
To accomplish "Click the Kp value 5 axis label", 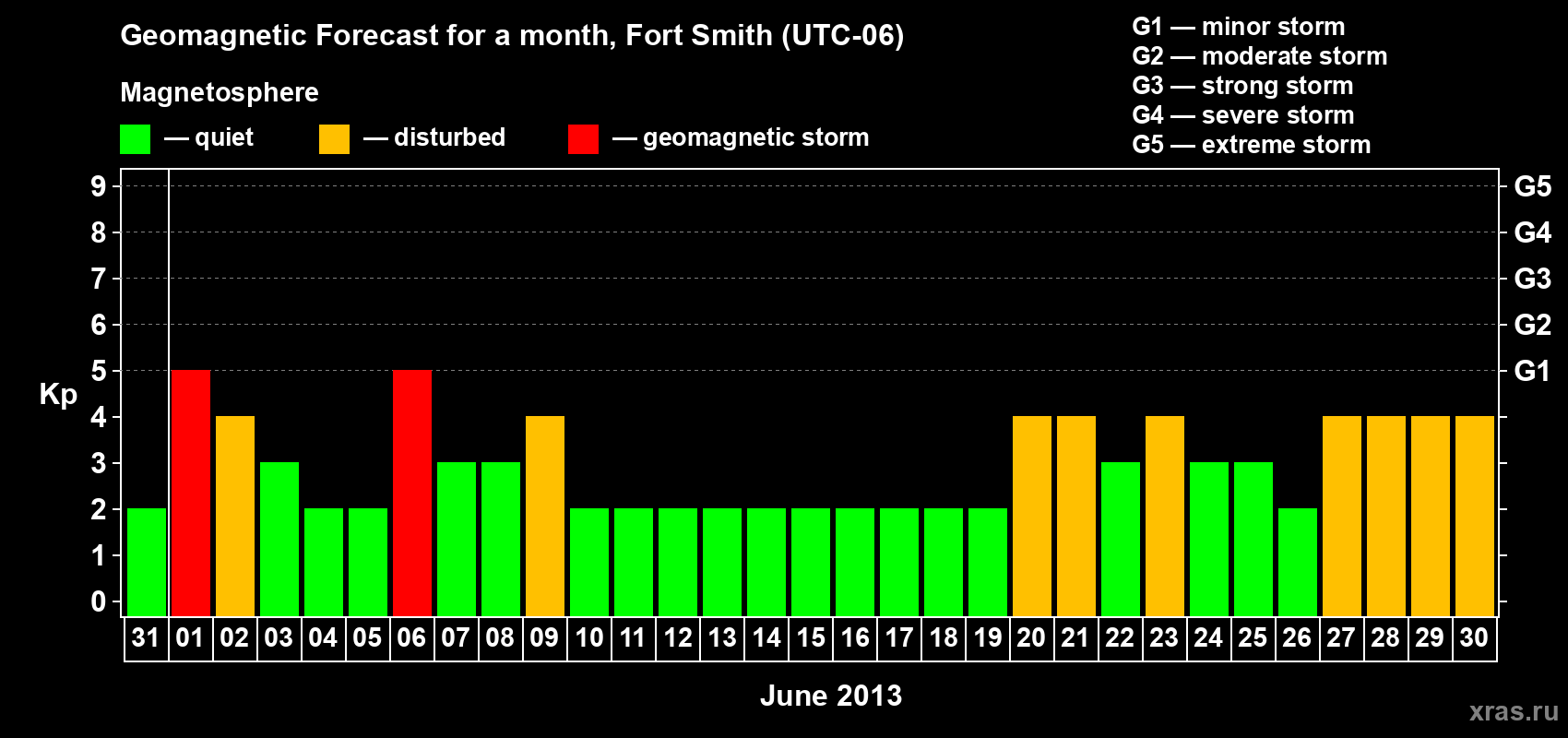I will pyautogui.click(x=99, y=371).
